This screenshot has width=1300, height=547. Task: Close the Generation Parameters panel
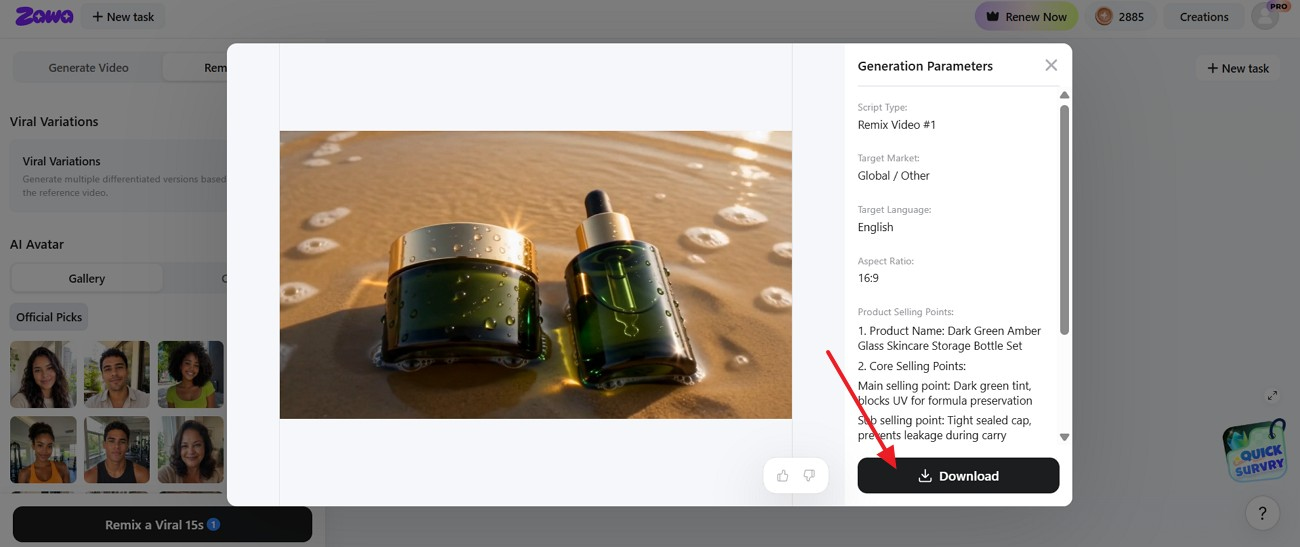1051,65
